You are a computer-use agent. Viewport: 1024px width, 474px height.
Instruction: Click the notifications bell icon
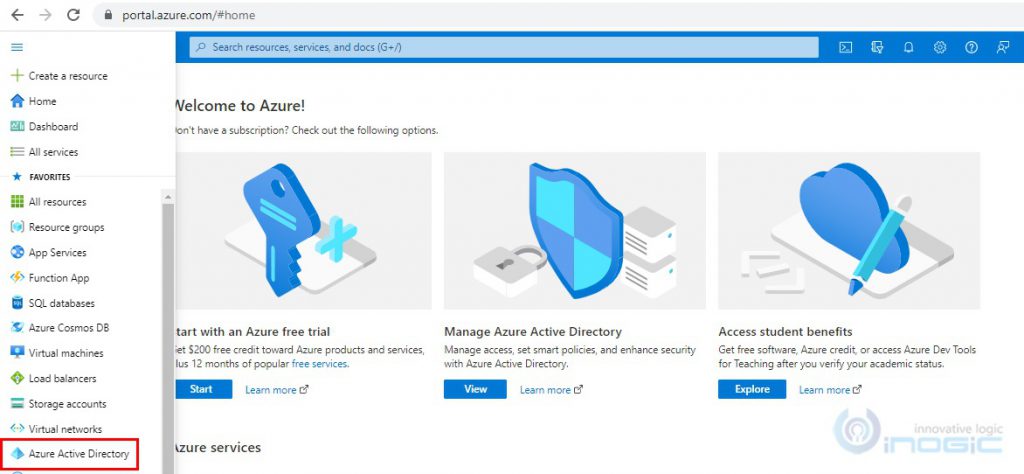click(908, 47)
